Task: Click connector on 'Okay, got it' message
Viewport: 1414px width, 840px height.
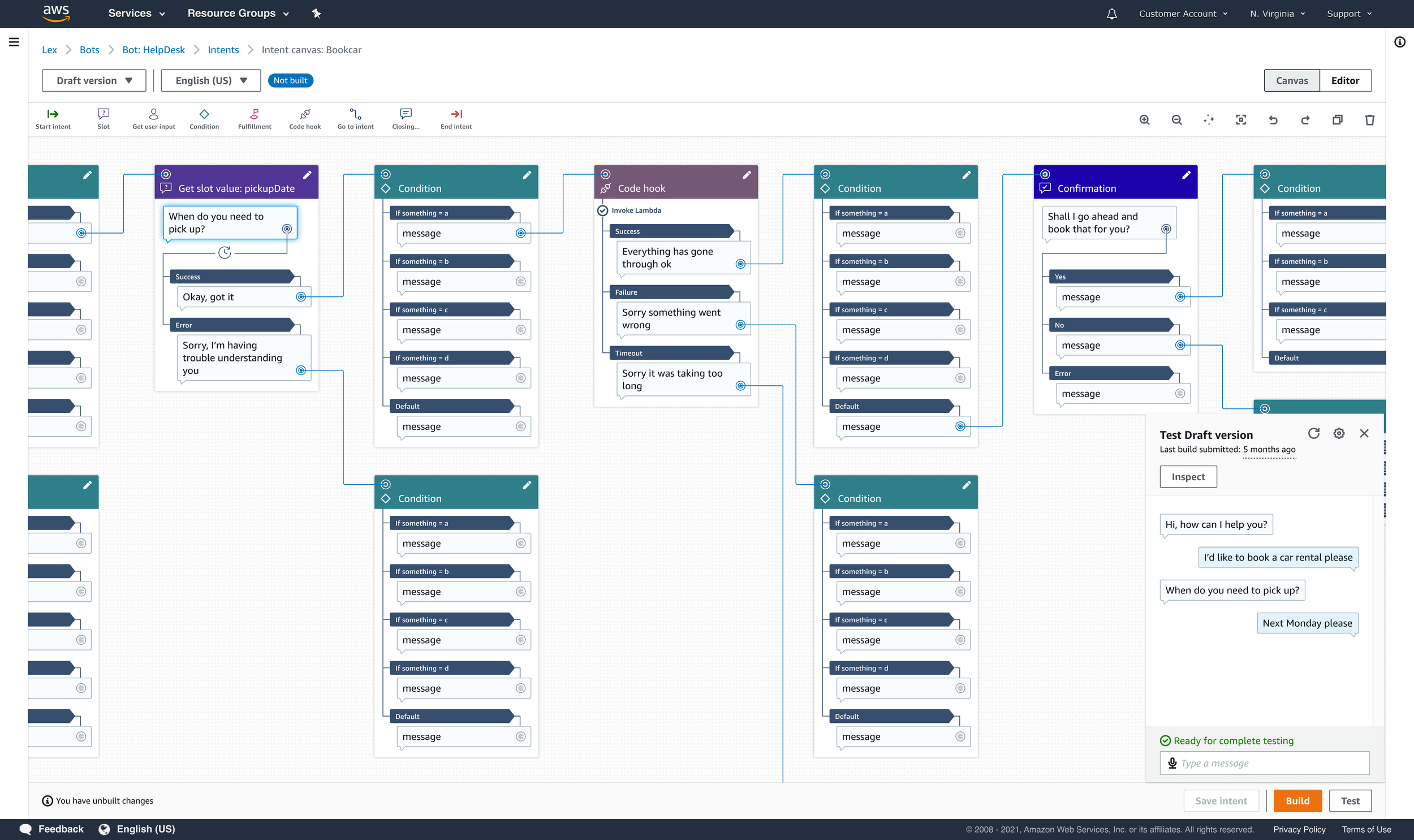Action: pos(301,296)
